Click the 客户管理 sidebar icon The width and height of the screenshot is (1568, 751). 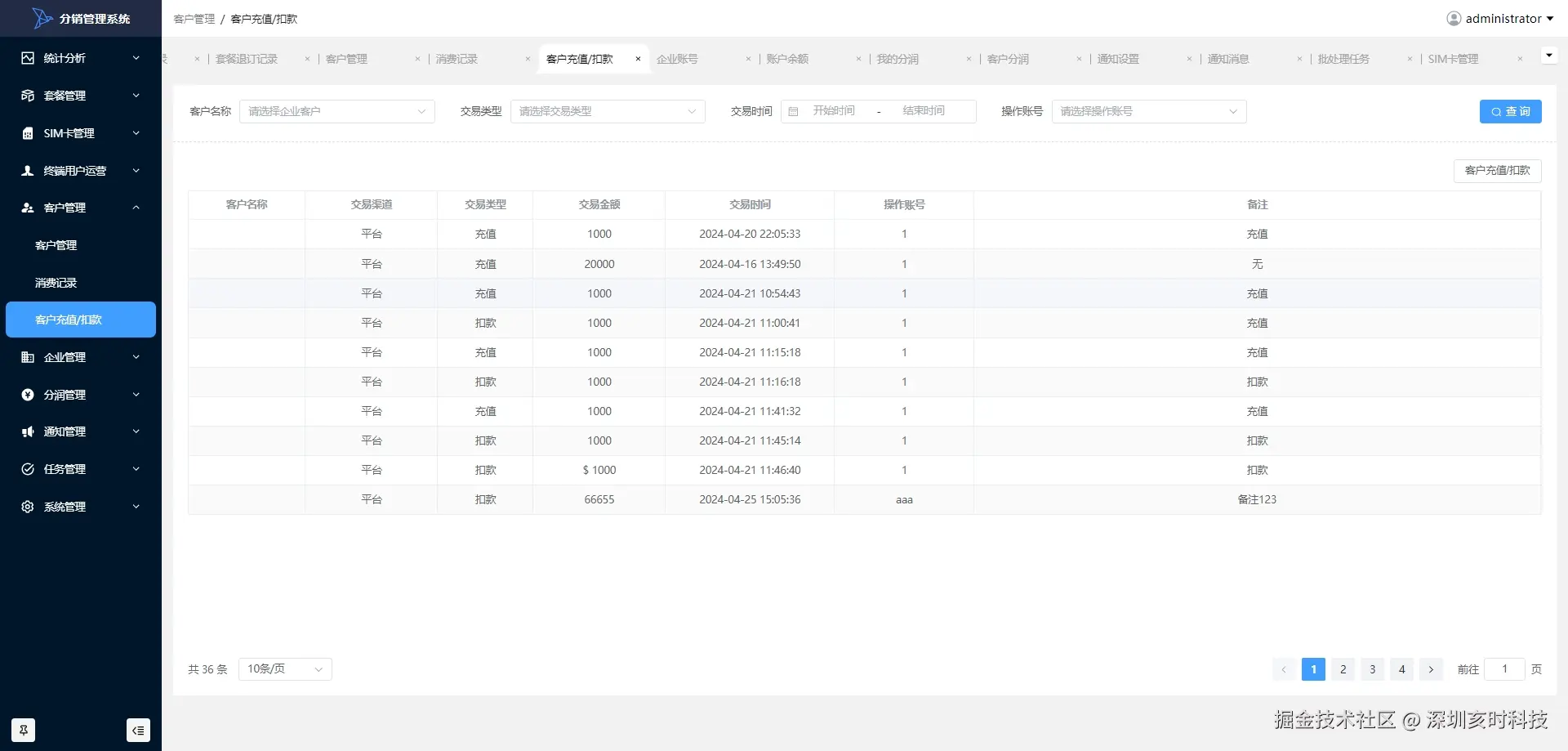click(x=28, y=208)
